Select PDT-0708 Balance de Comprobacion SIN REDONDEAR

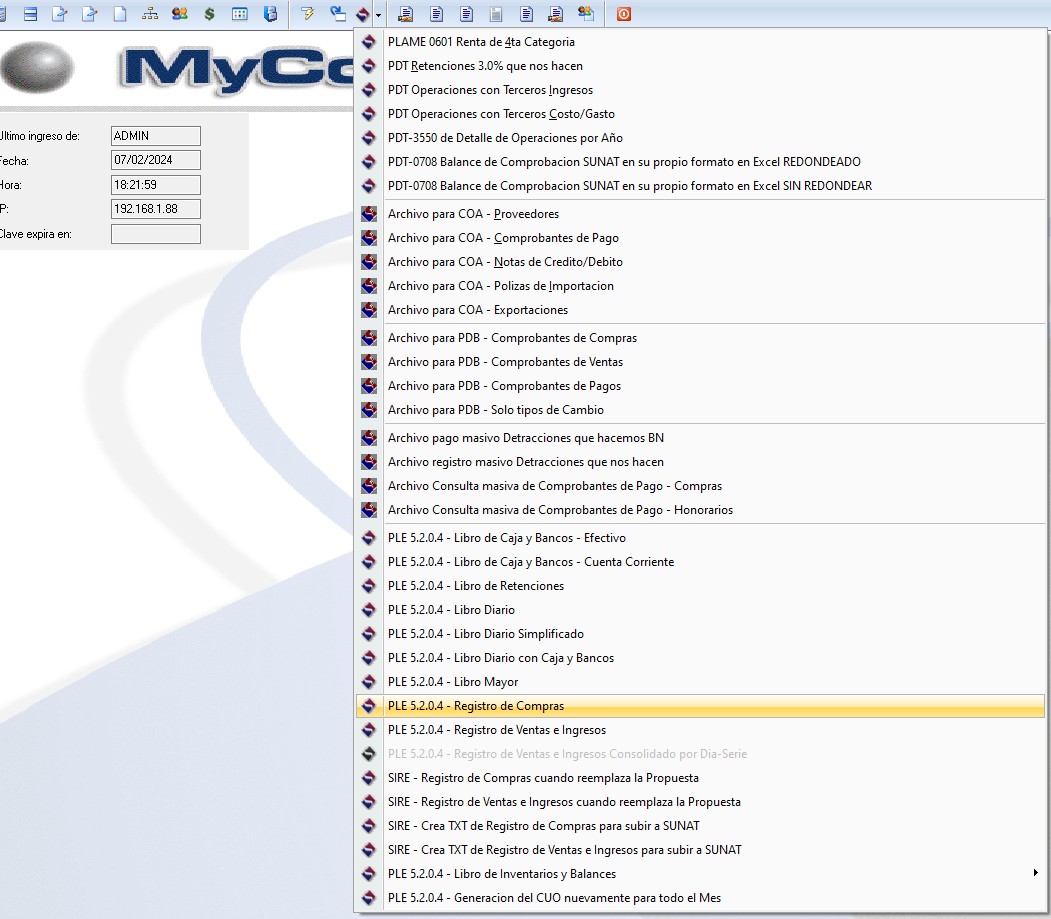tap(629, 186)
